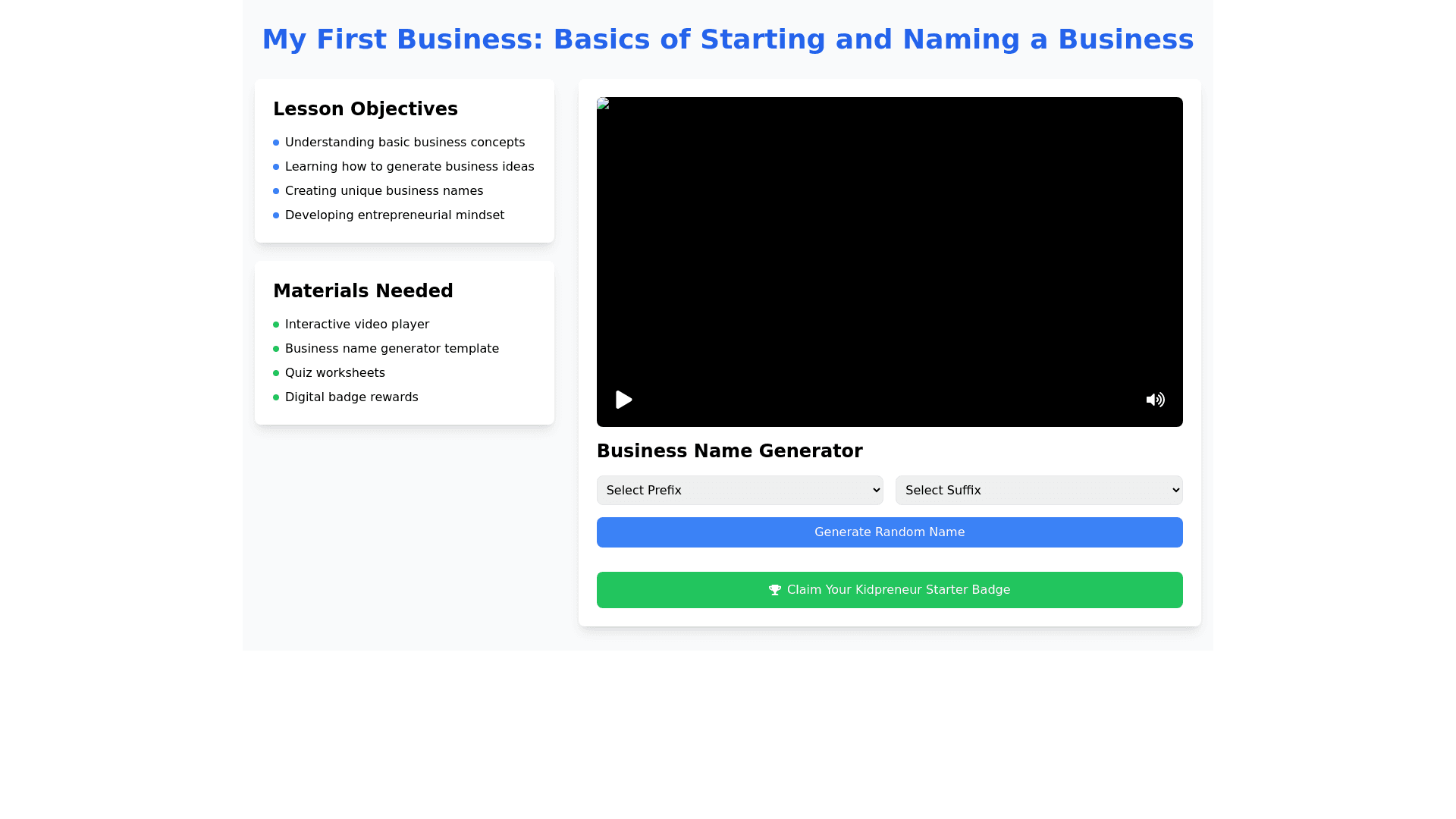The width and height of the screenshot is (1456, 819).
Task: Click 'Creating unique business names' objective
Action: pyautogui.click(x=384, y=191)
